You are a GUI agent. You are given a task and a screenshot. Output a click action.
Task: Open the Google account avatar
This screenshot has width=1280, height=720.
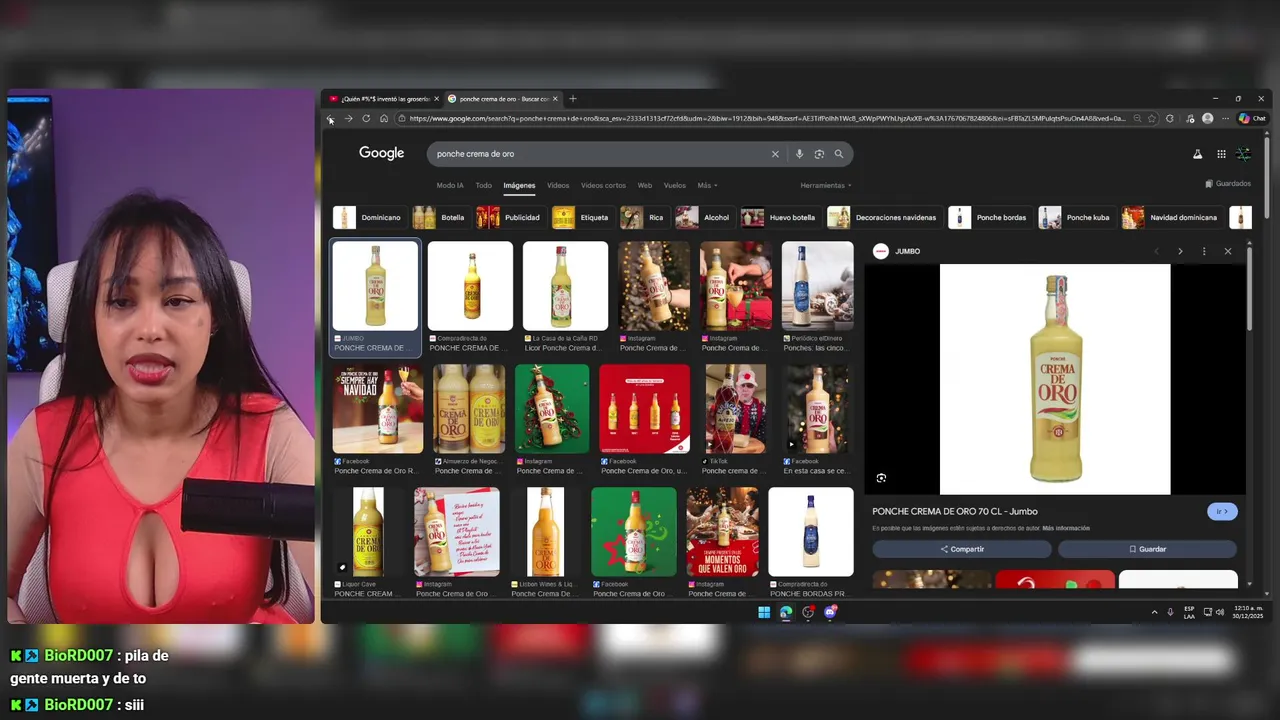coord(1243,154)
